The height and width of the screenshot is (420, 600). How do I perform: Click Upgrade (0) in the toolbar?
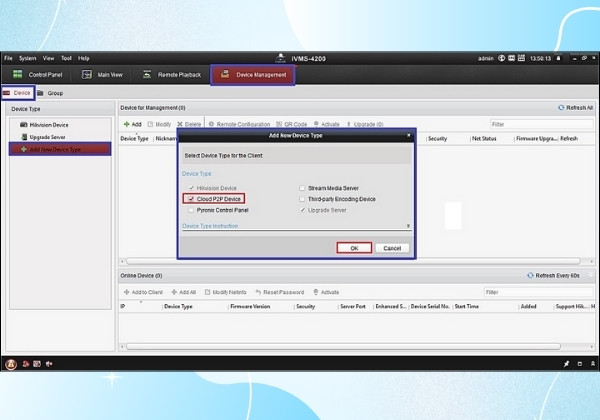tap(365, 124)
